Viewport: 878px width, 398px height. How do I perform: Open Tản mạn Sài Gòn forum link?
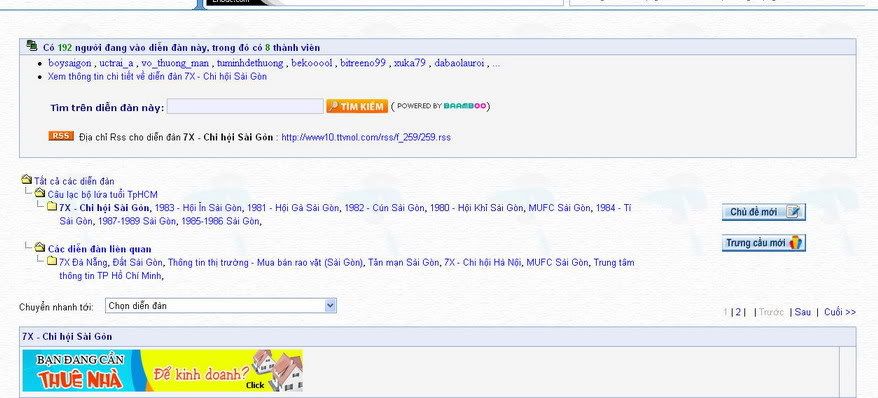[404, 262]
